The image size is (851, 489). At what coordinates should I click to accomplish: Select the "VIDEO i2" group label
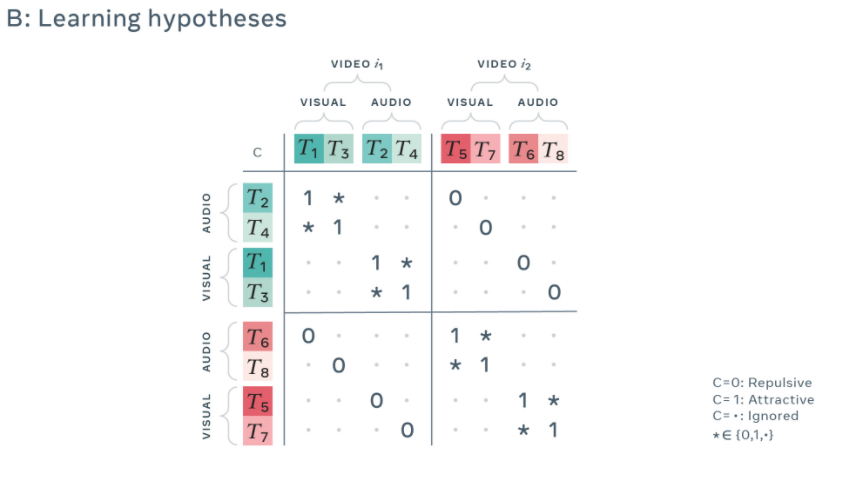pyautogui.click(x=503, y=64)
